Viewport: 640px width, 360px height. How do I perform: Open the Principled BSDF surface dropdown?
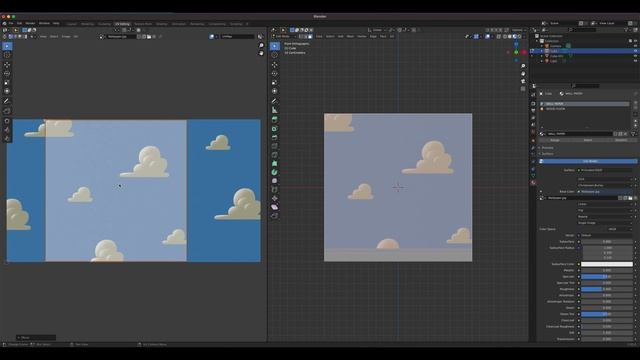click(606, 170)
